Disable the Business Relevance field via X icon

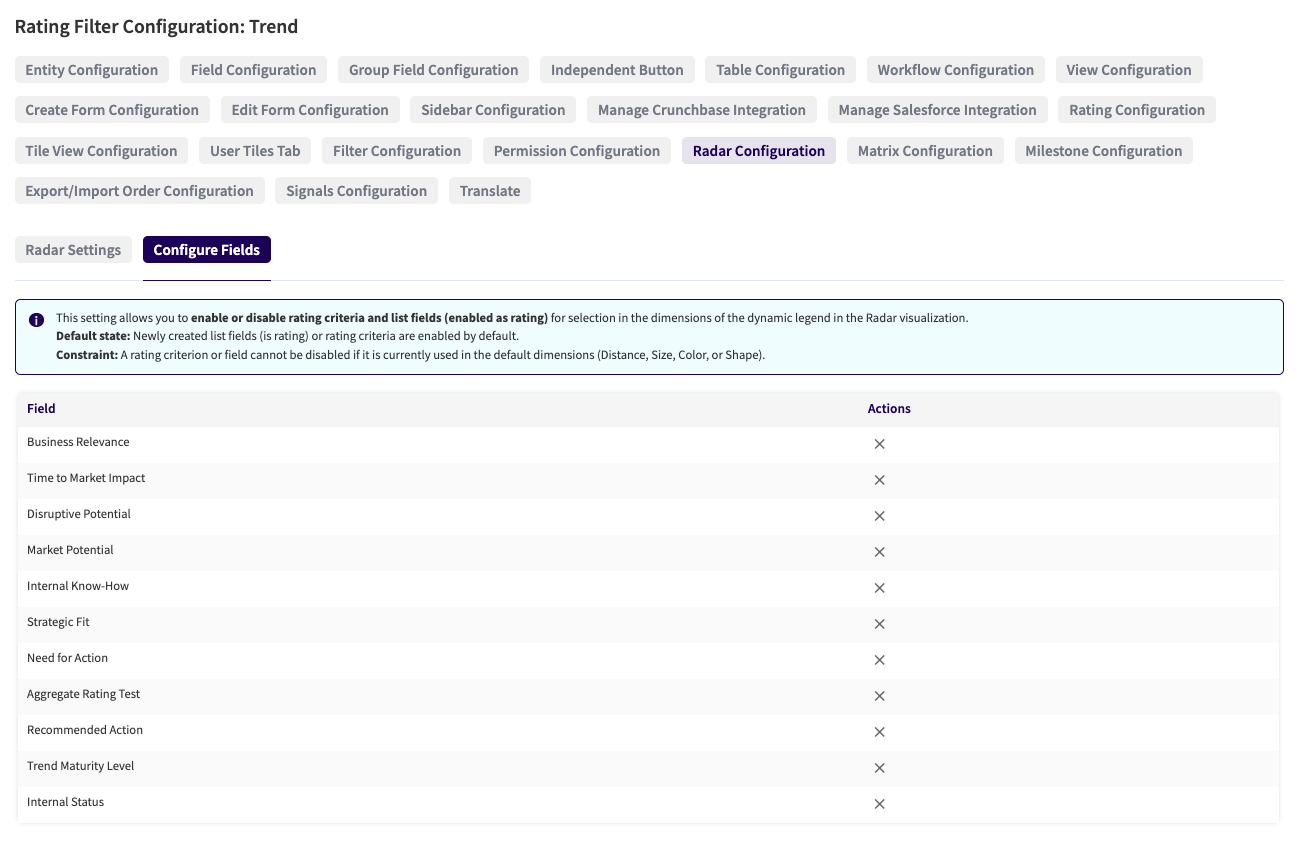[x=879, y=444]
